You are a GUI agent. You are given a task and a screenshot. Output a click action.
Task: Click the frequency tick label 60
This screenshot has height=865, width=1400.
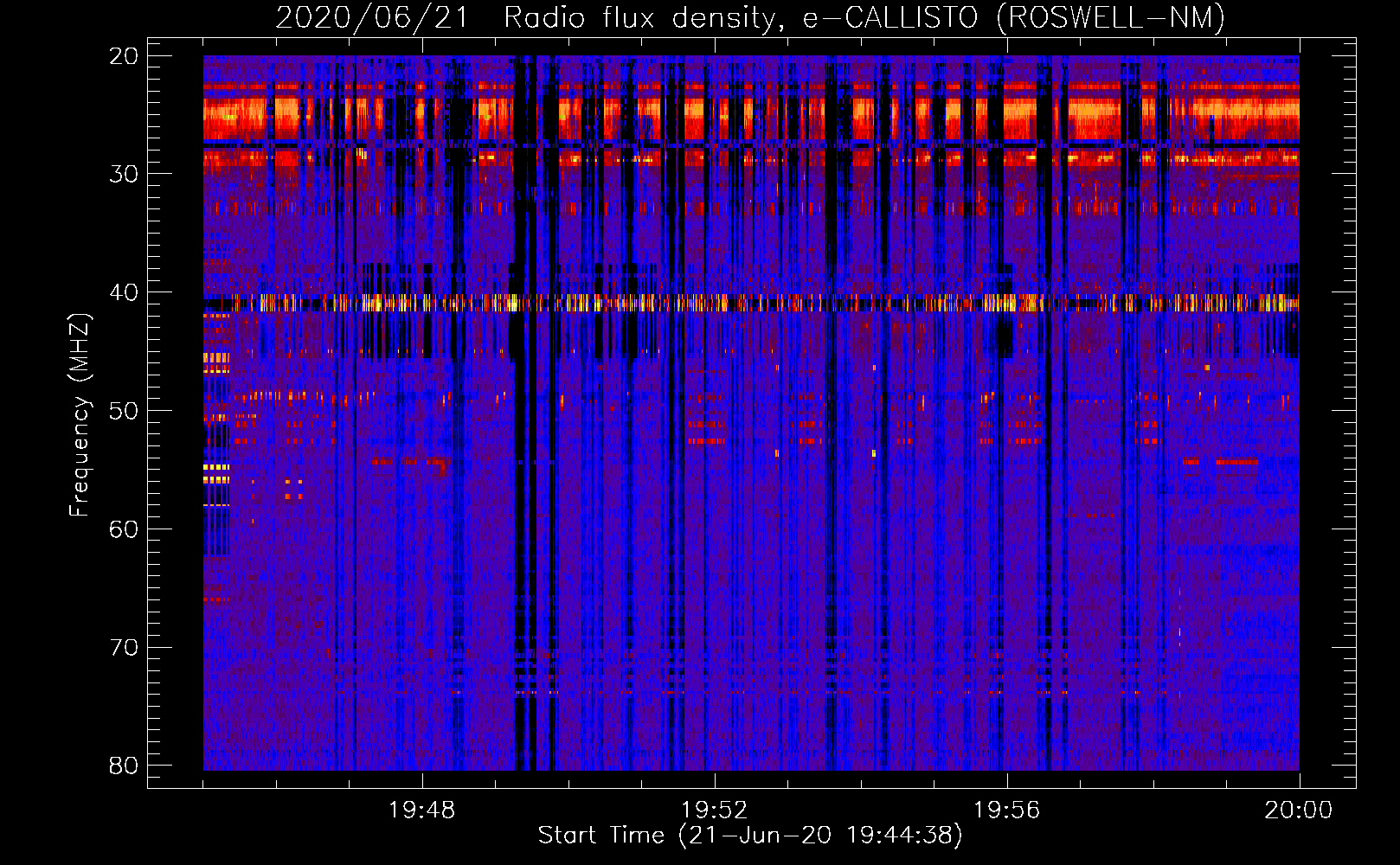click(124, 529)
